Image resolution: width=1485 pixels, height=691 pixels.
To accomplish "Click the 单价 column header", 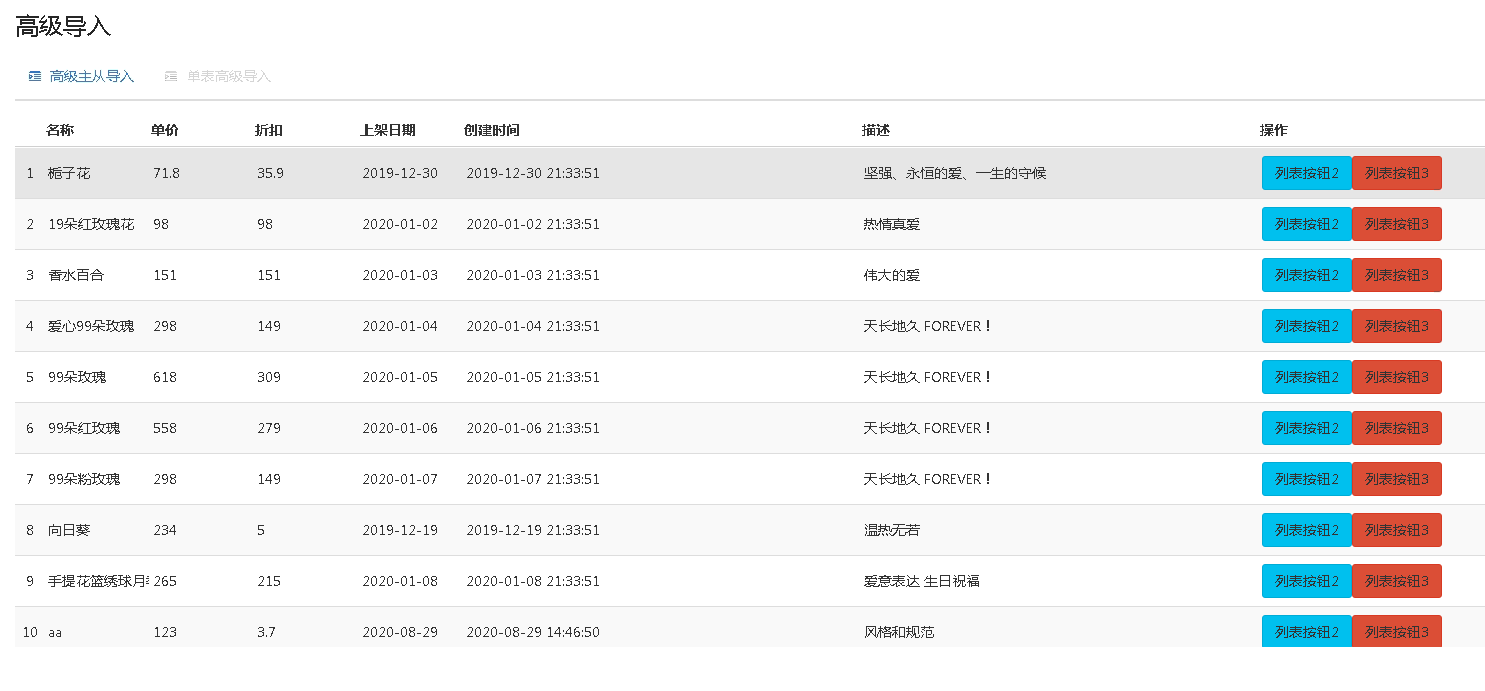I will point(165,130).
